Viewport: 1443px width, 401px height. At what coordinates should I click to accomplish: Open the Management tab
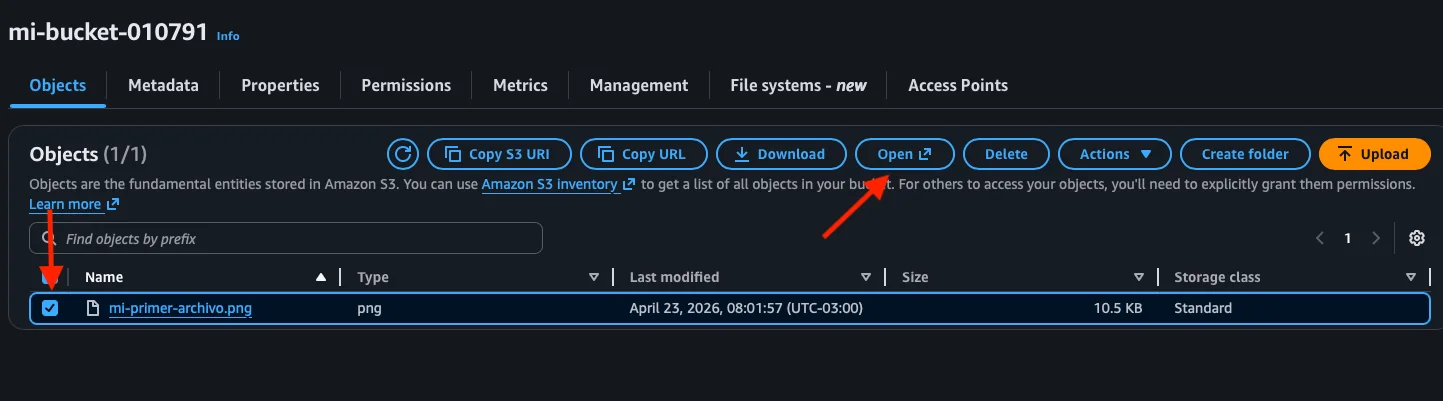point(639,85)
